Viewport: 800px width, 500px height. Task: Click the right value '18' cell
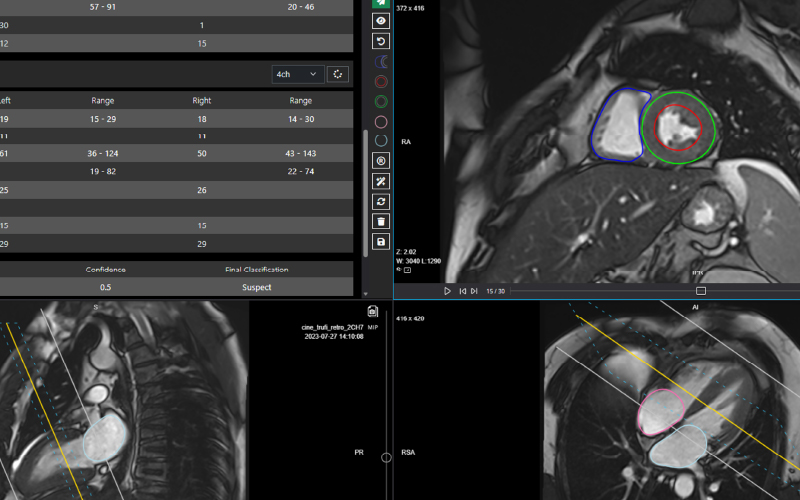coord(202,119)
